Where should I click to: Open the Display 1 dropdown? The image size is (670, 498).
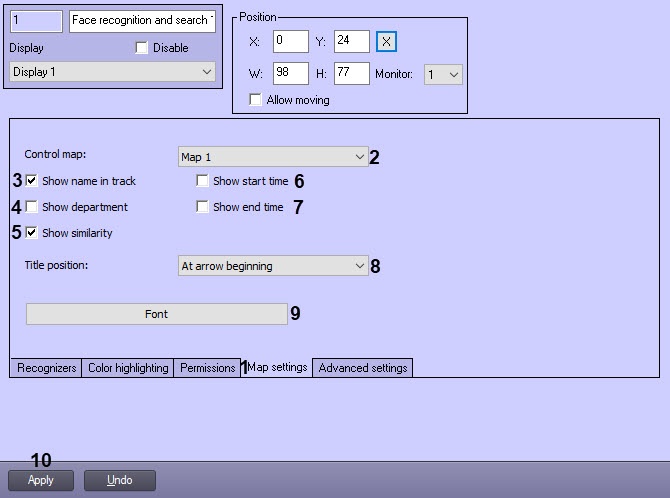pos(112,71)
